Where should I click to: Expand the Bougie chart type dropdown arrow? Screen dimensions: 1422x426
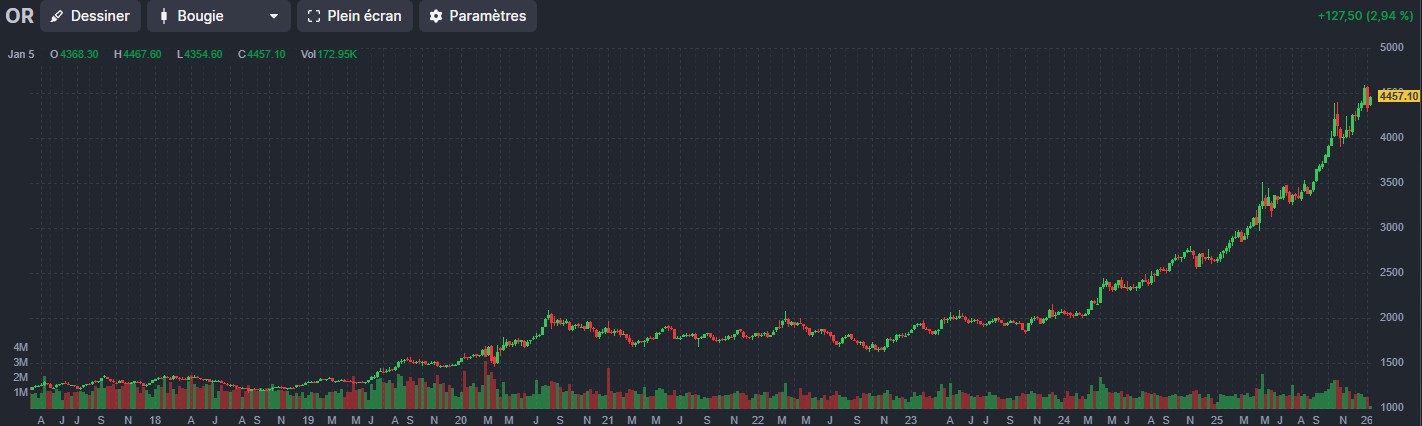273,17
